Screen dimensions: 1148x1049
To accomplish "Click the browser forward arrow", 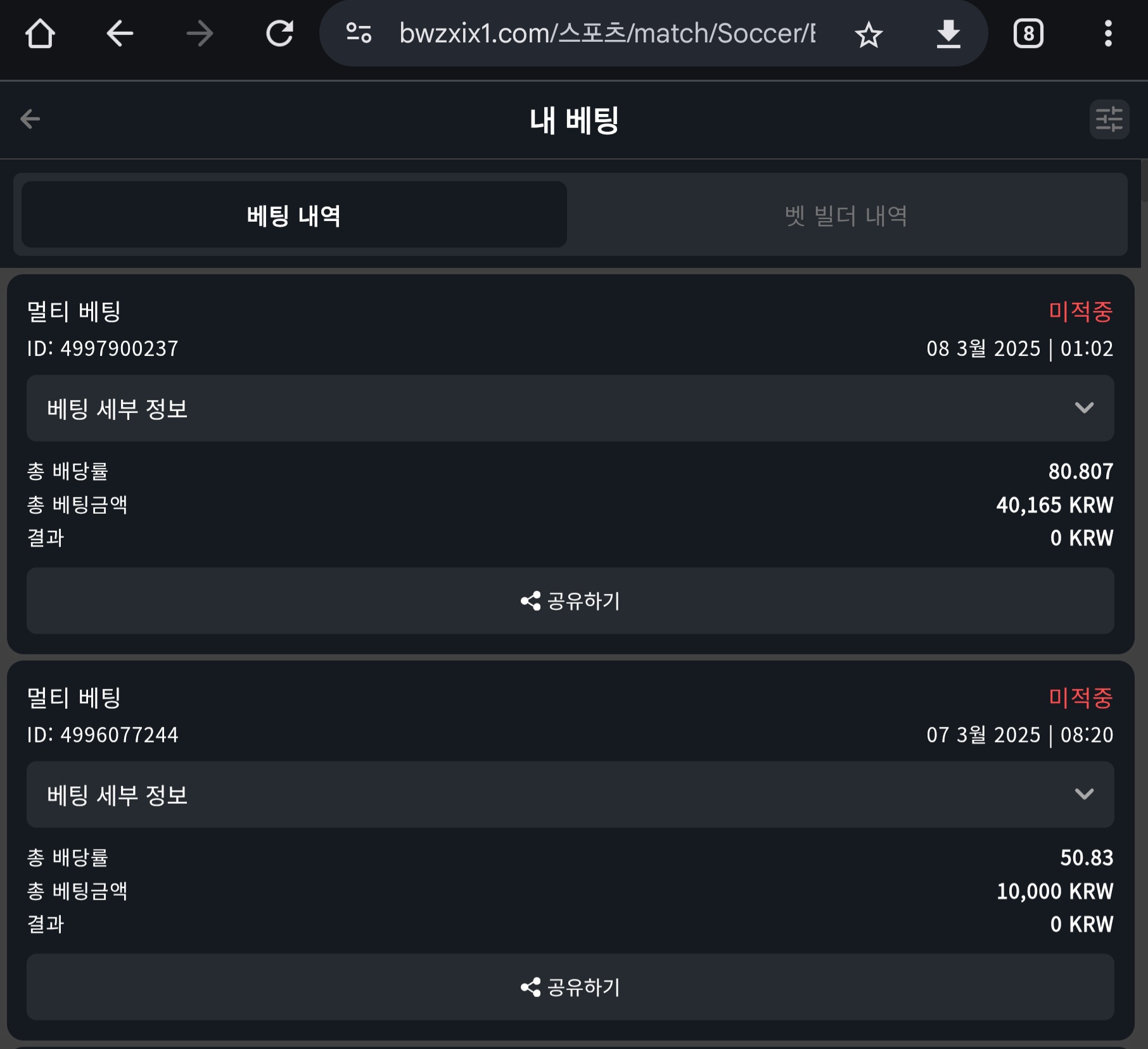I will [200, 34].
